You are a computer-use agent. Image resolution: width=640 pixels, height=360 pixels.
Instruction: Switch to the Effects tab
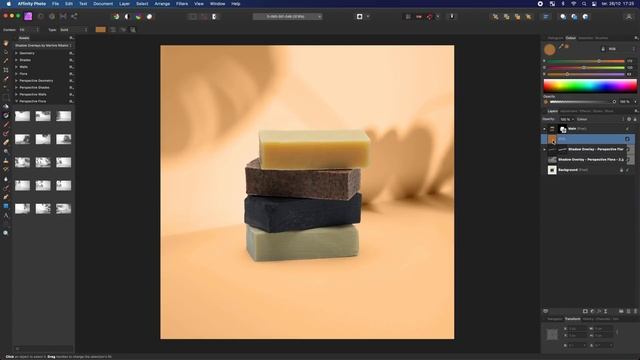(x=585, y=111)
